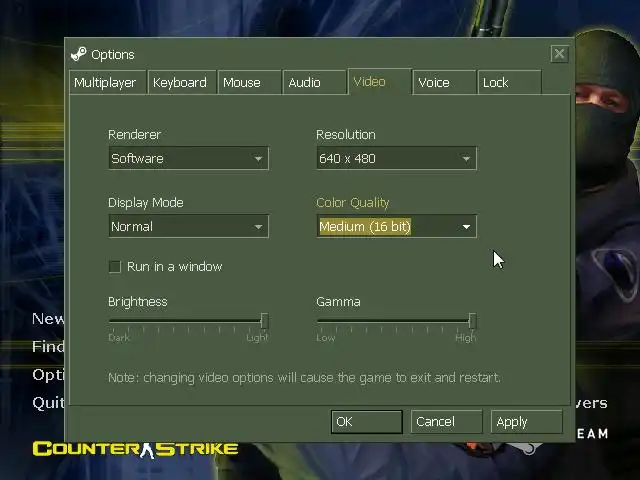This screenshot has height=480, width=640.
Task: Click the Renderer label
Action: 134,135
